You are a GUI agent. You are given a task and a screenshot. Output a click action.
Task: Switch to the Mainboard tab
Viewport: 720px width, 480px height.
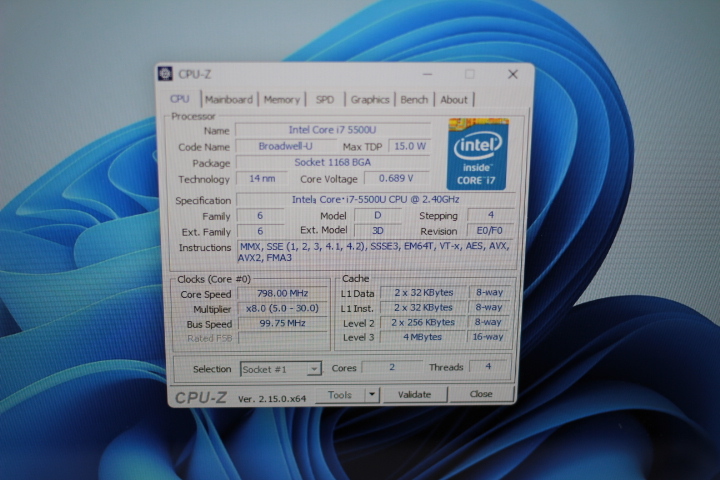tap(229, 99)
